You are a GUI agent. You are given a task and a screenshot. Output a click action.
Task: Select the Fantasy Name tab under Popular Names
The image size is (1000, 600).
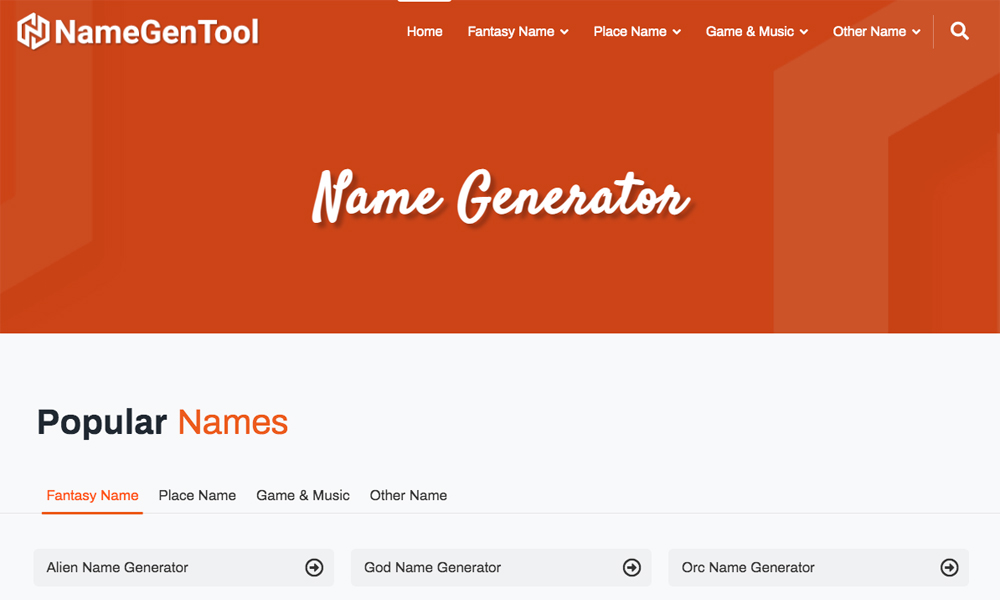[x=92, y=495]
